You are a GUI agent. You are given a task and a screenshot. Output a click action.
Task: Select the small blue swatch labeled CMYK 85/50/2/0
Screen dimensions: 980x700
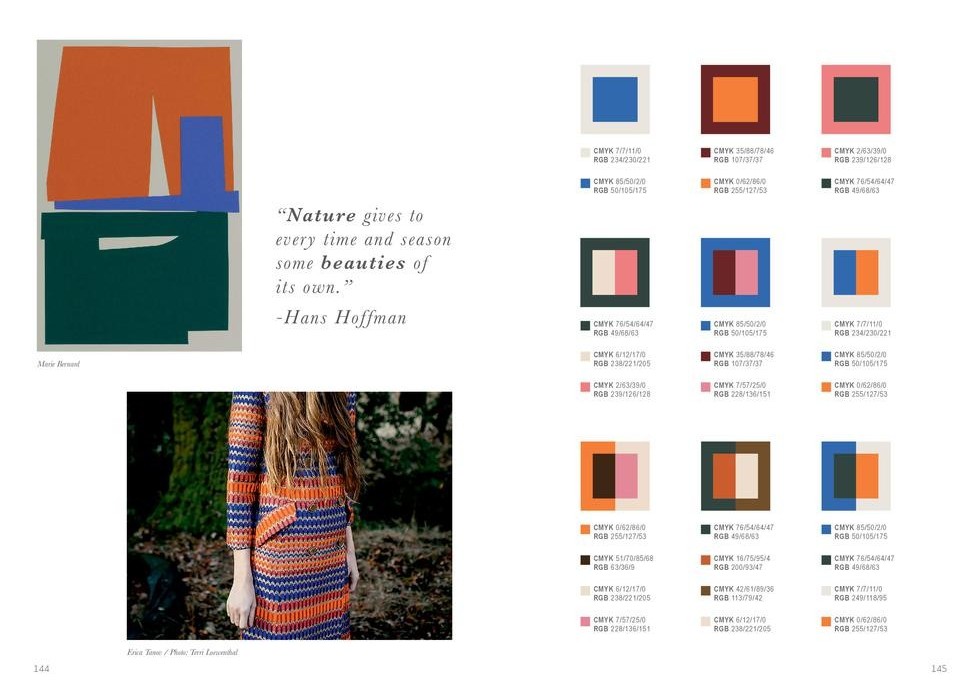point(585,183)
